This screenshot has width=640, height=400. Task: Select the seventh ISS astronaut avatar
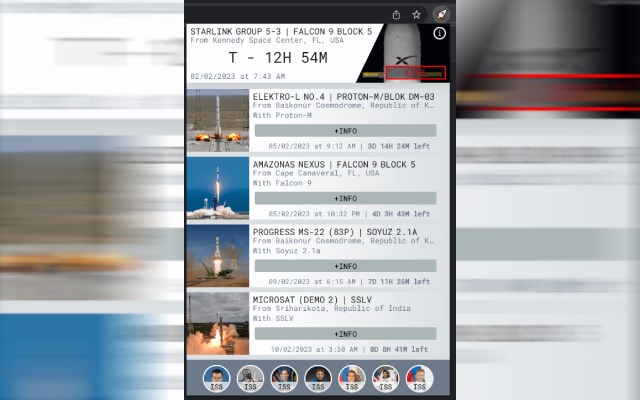point(420,378)
